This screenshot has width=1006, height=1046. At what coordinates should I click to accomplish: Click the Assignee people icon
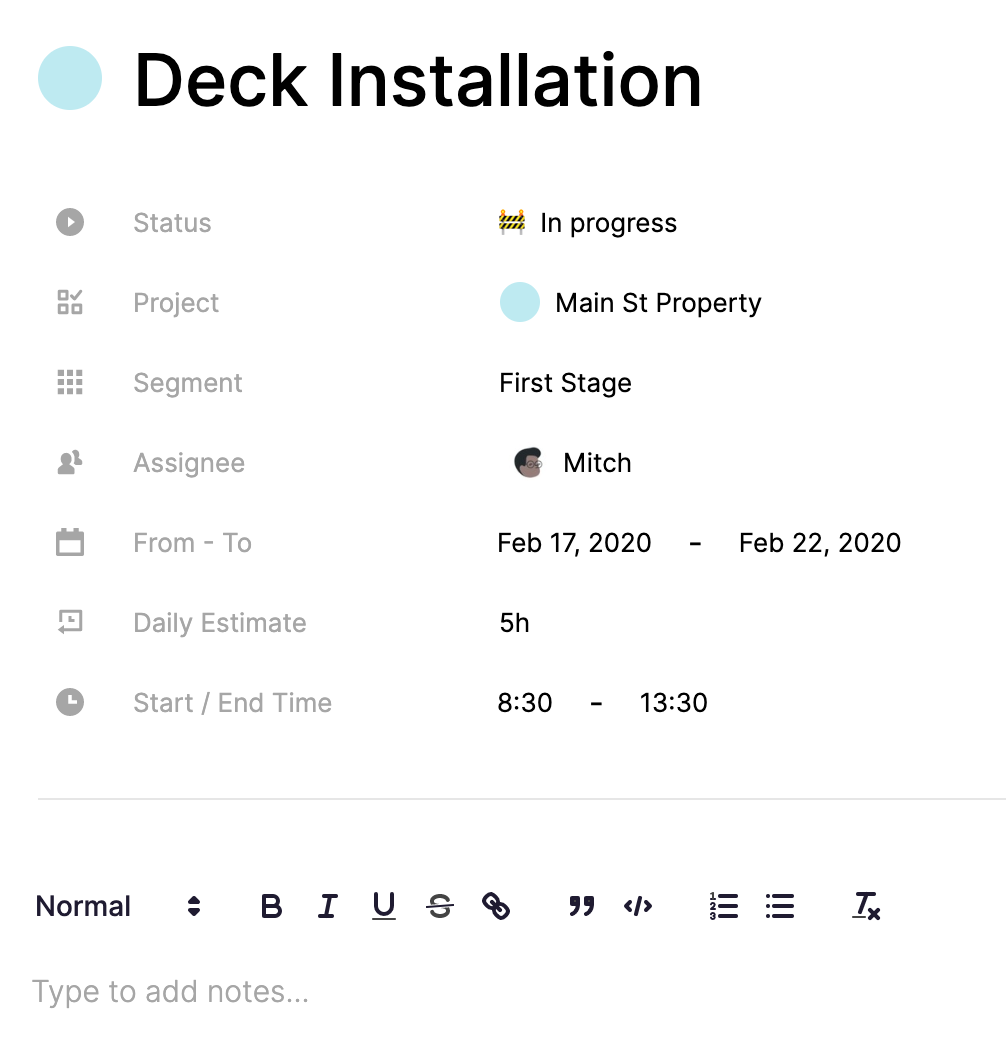point(69,462)
